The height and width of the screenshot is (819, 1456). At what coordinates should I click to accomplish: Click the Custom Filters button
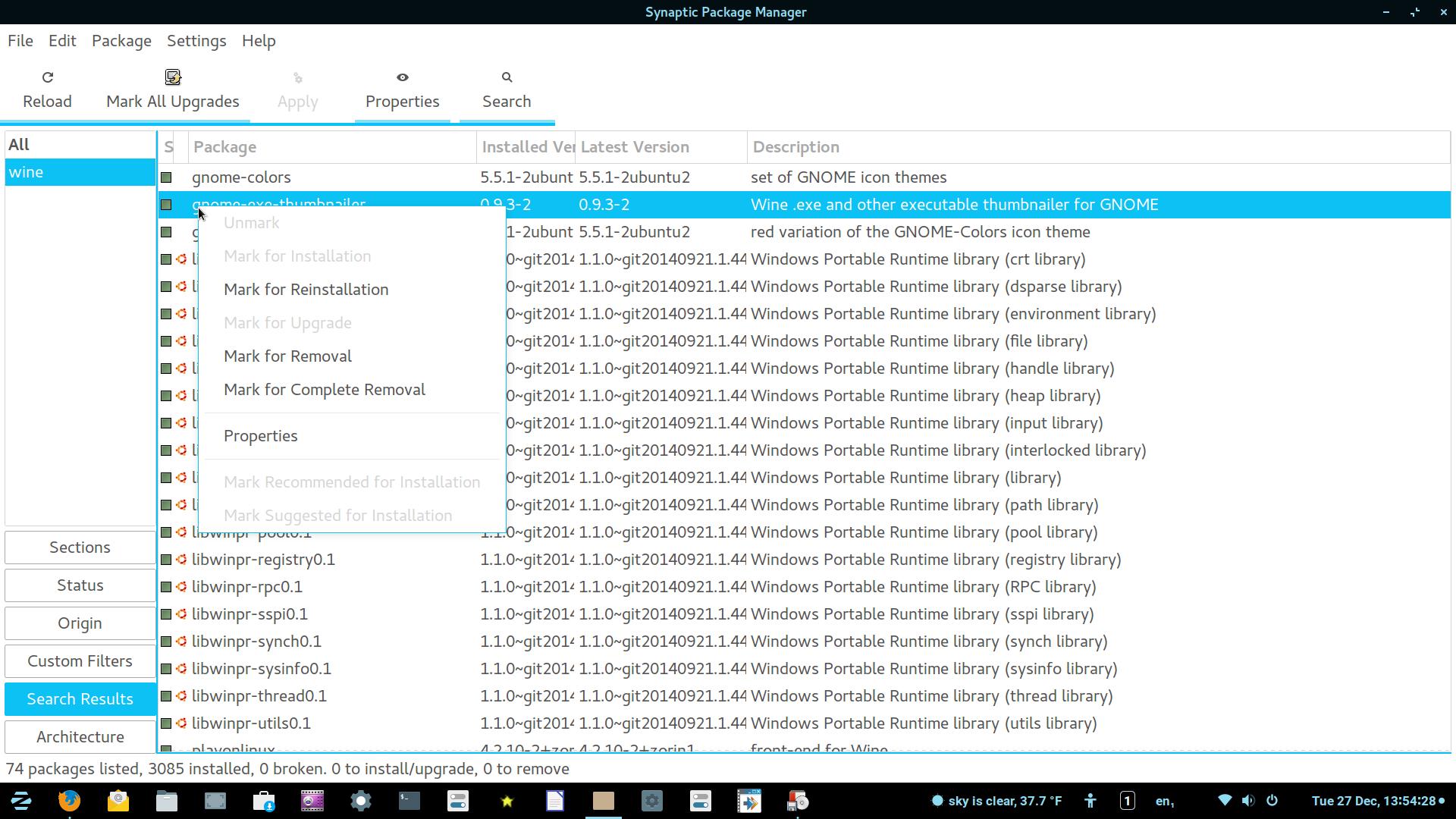click(x=80, y=661)
